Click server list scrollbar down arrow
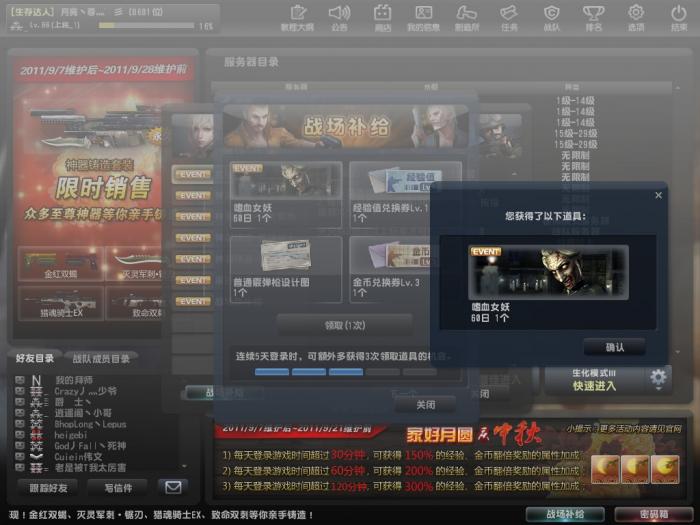 [678, 352]
